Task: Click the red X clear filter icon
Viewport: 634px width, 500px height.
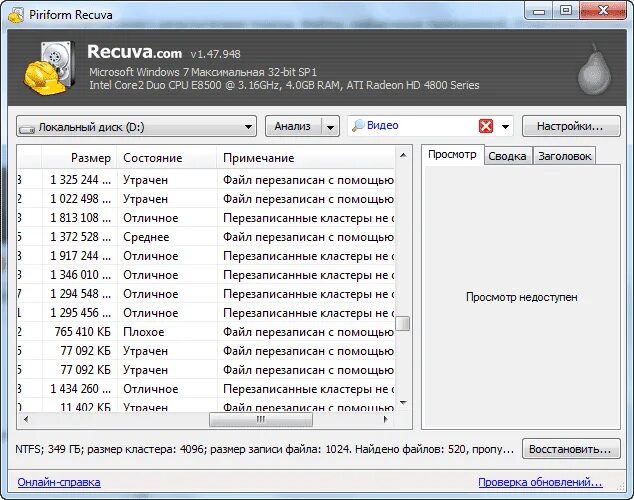Action: coord(486,126)
